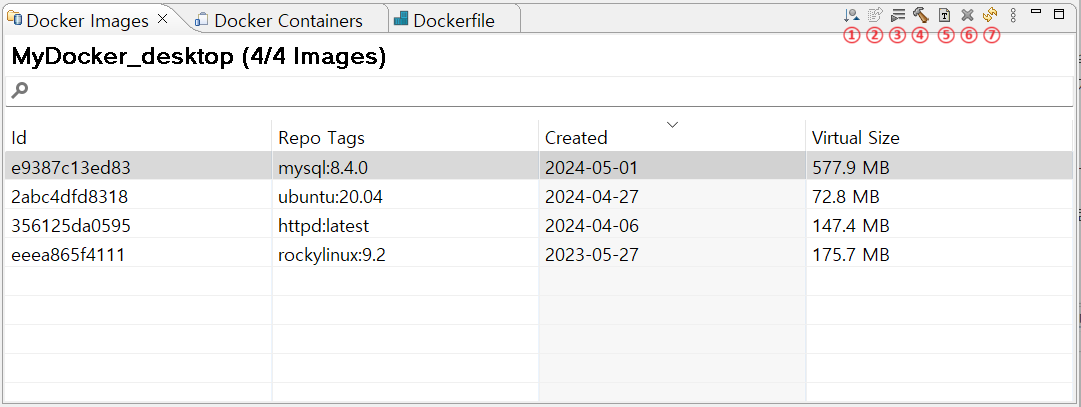1081x407 pixels.
Task: Click the Run Image toolbar icon
Action: pyautogui.click(x=897, y=16)
